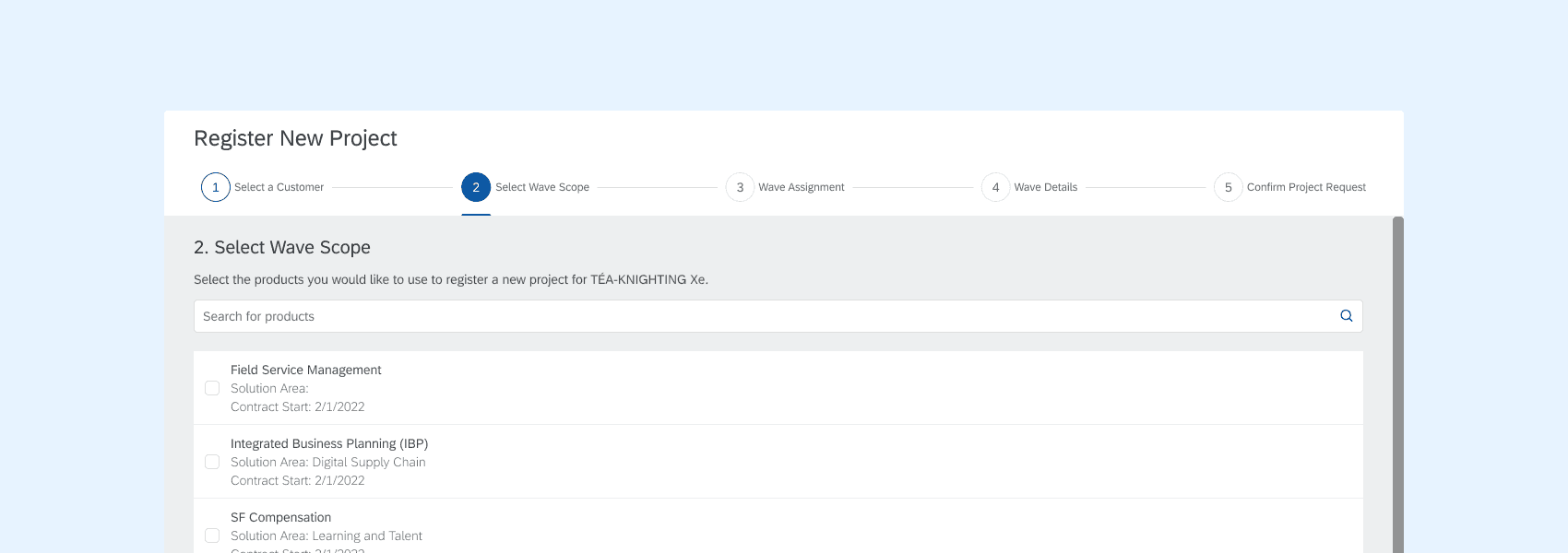Go to Confirm Project Request step label

click(1306, 187)
